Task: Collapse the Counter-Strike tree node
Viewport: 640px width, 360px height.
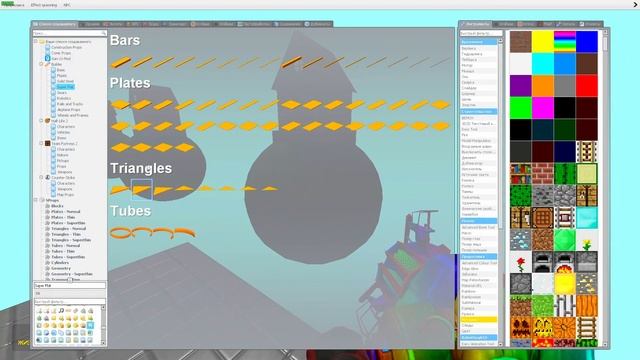Action: click(x=41, y=178)
